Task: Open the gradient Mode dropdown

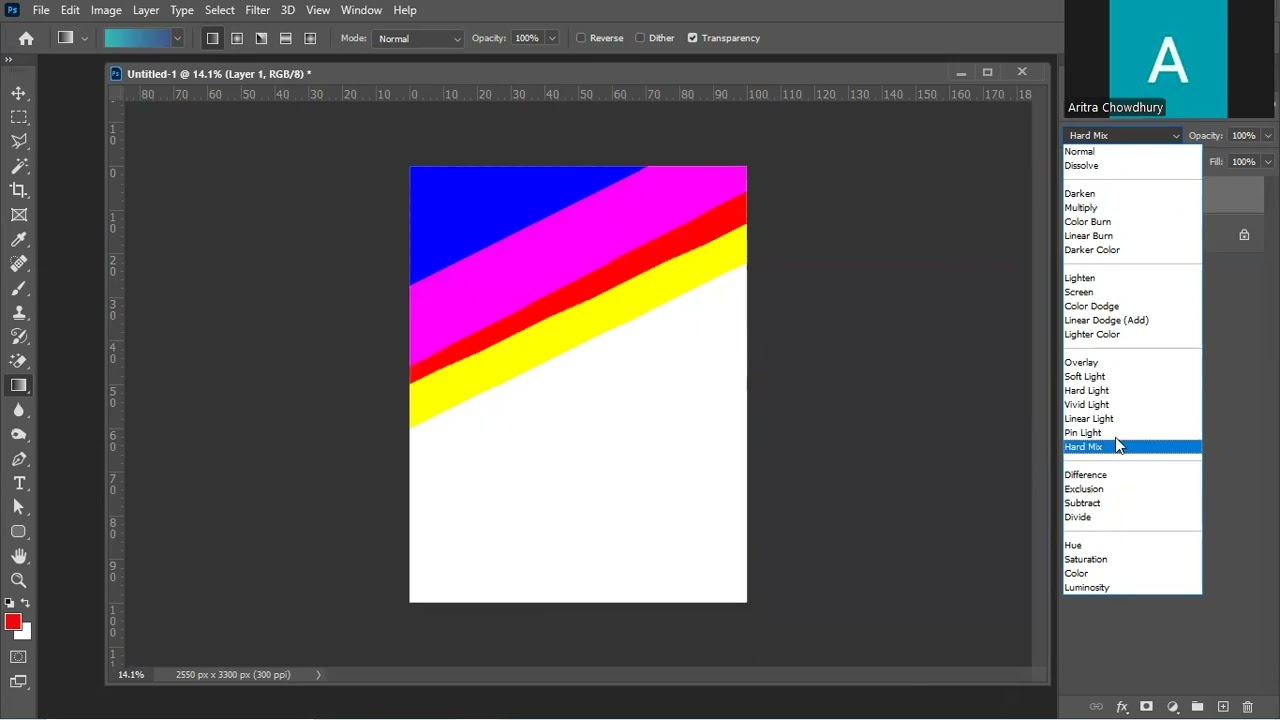Action: (x=418, y=38)
